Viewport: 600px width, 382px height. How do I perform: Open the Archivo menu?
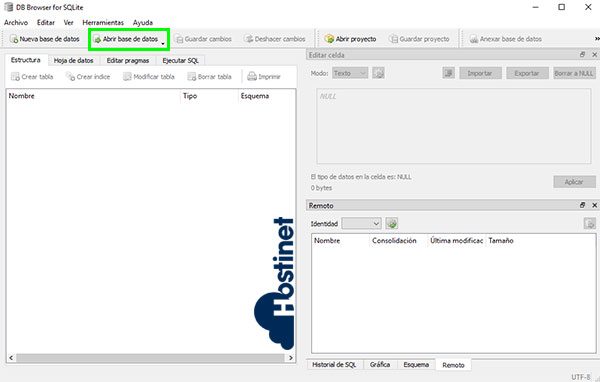point(16,23)
